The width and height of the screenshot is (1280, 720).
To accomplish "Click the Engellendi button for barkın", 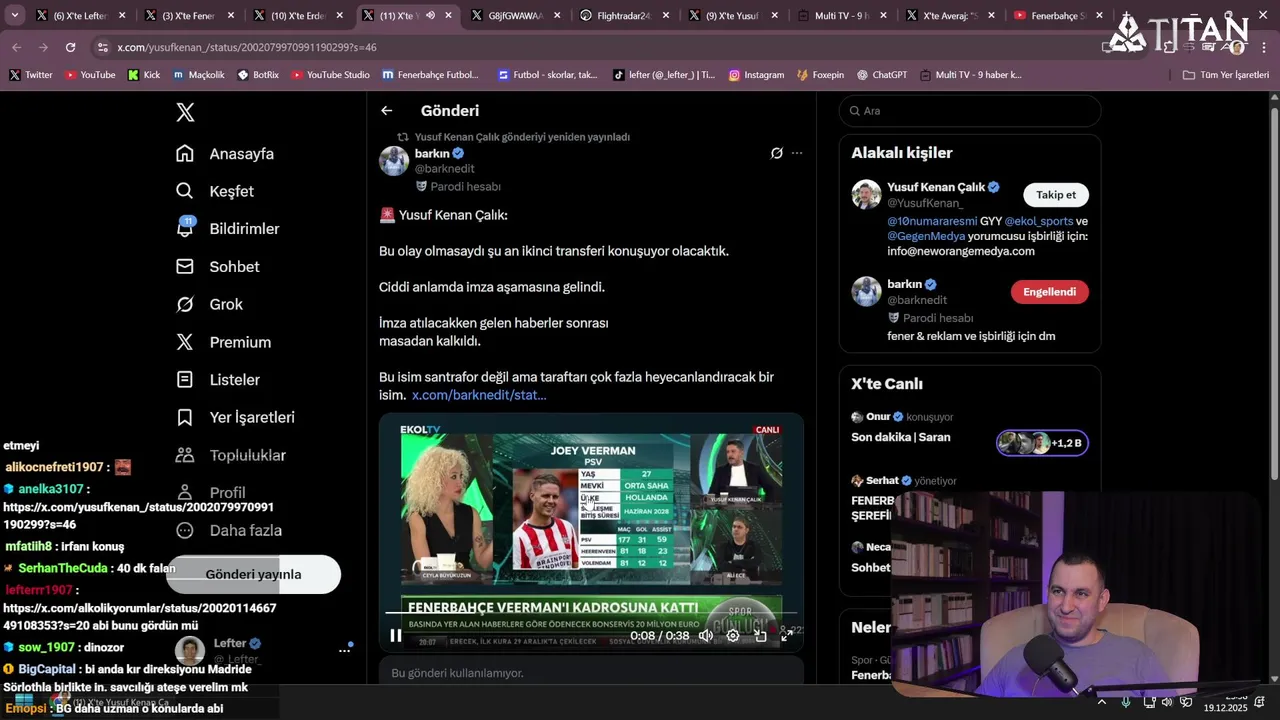I will tap(1049, 292).
